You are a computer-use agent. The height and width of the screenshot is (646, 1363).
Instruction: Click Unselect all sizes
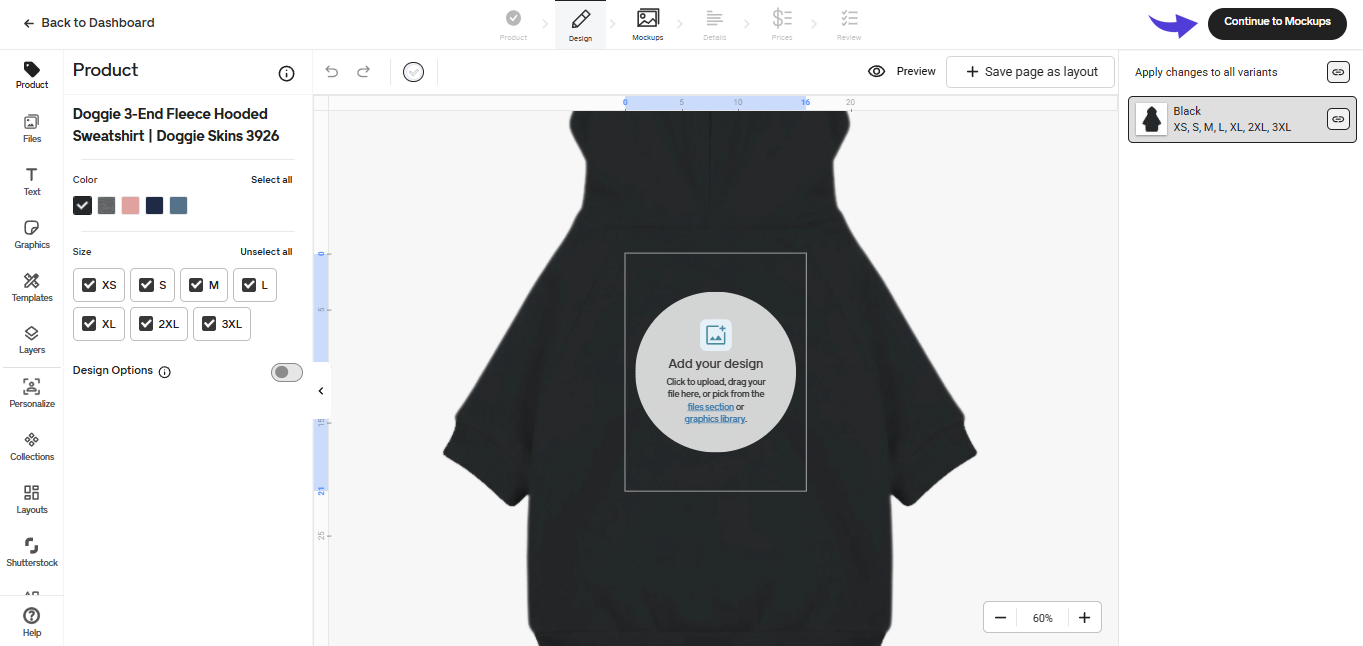(266, 252)
